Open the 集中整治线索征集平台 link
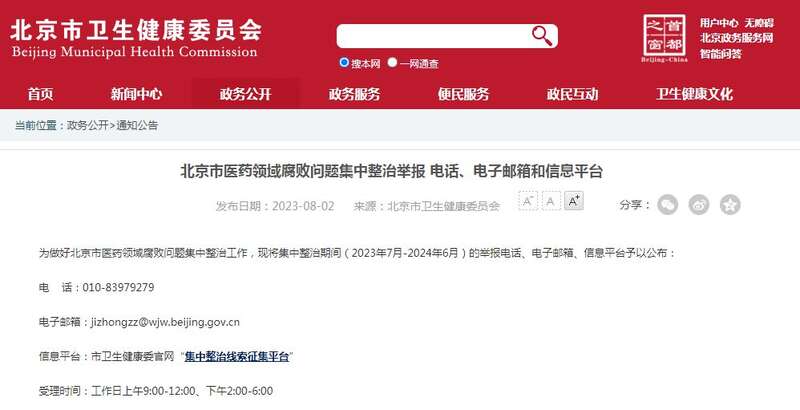Screen dimensions: 800x410 tap(237, 356)
